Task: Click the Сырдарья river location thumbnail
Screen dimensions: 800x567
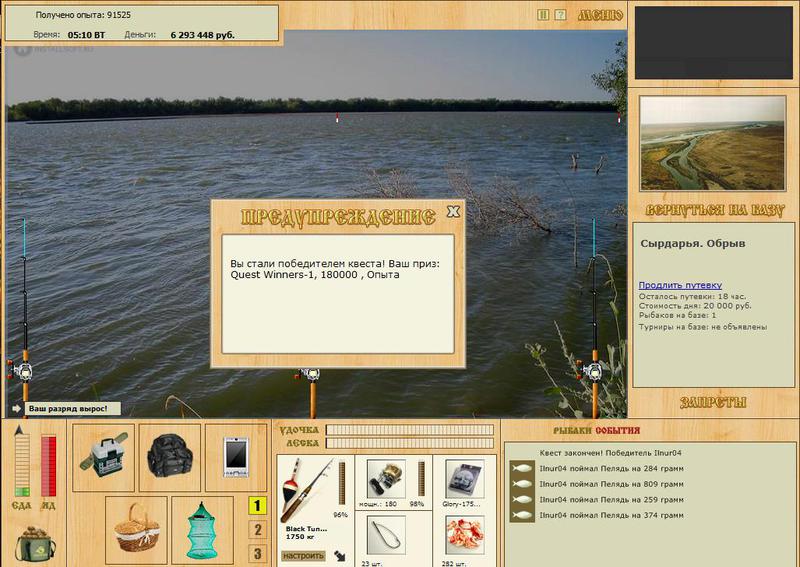Action: coord(713,143)
